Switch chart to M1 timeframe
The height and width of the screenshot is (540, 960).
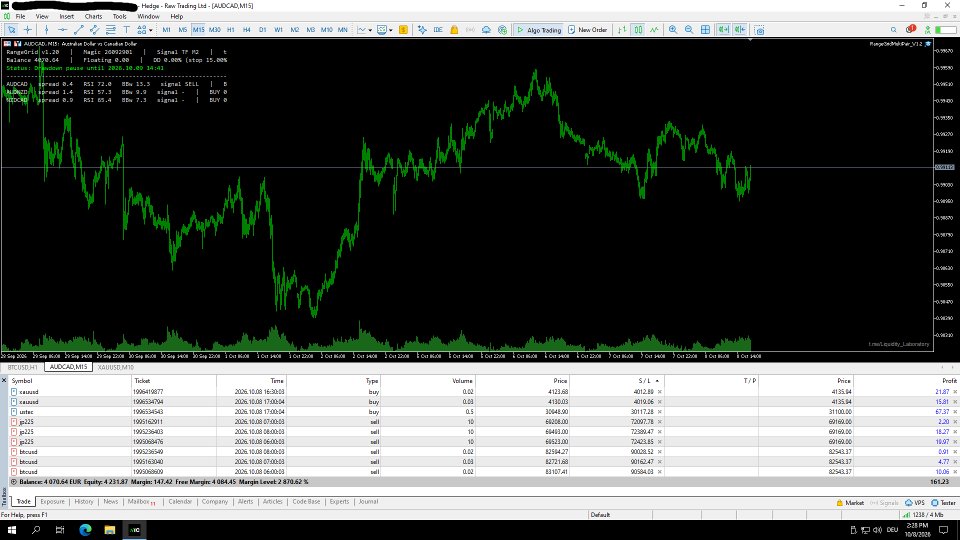pos(167,29)
